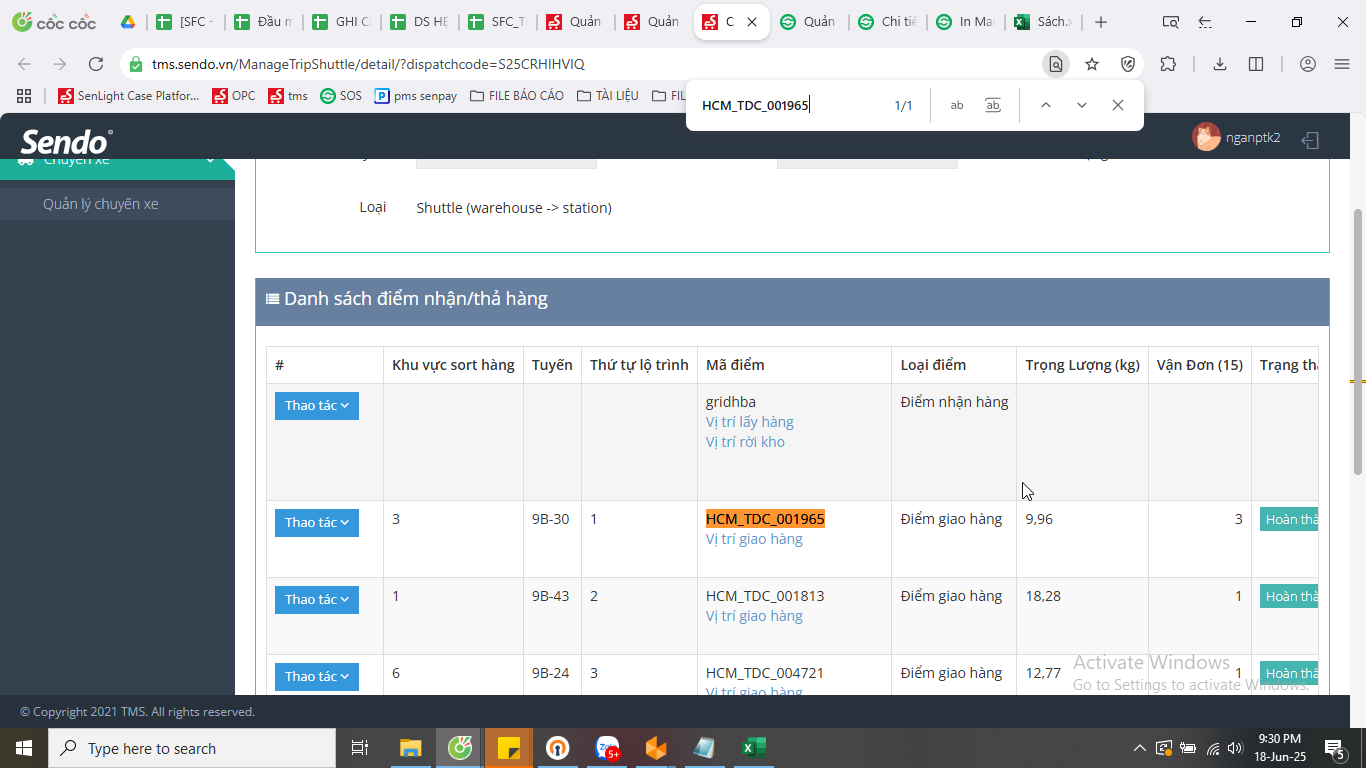Click the route cell 9B-43
The width and height of the screenshot is (1366, 768).
(x=550, y=596)
